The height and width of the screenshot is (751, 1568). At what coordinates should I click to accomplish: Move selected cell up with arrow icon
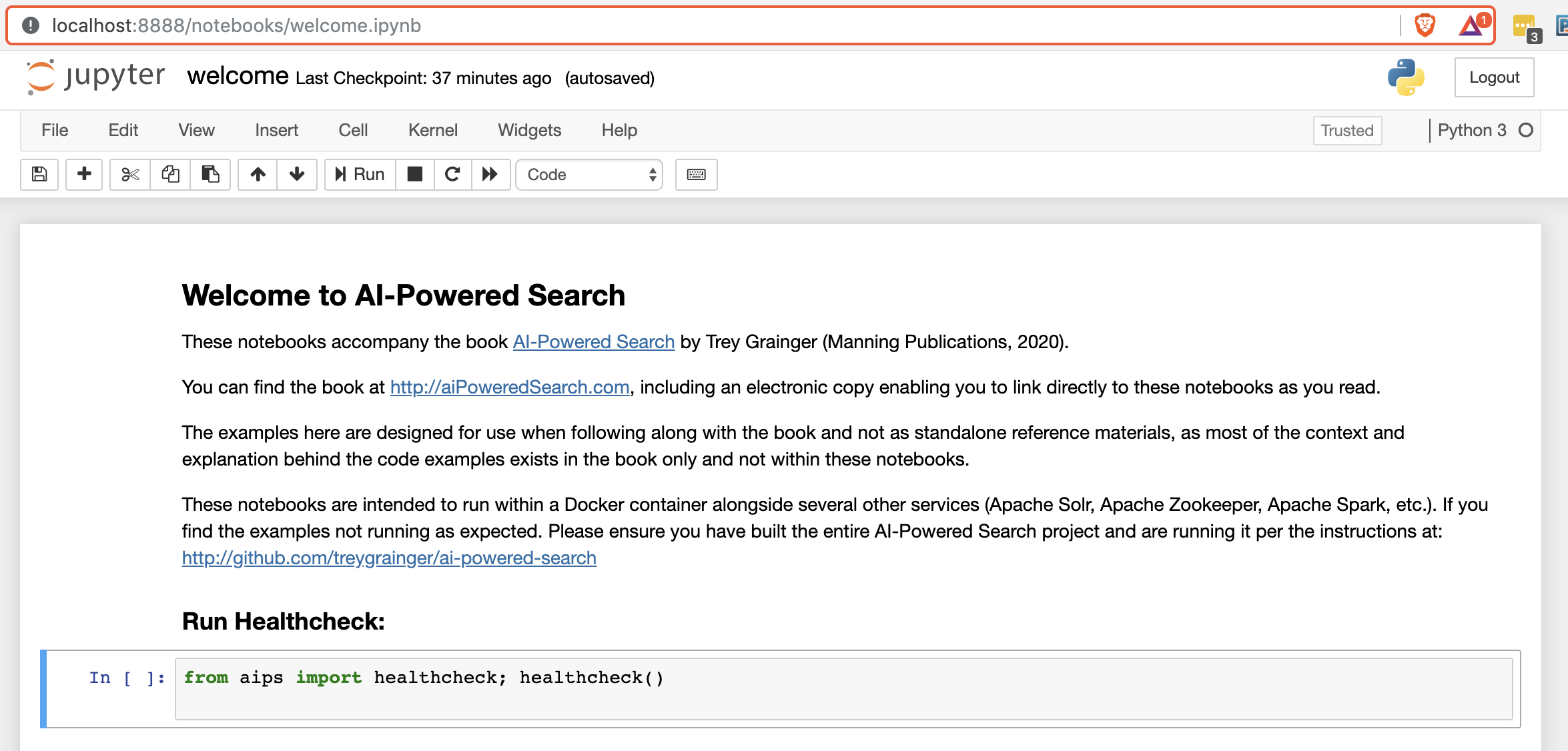tap(257, 174)
